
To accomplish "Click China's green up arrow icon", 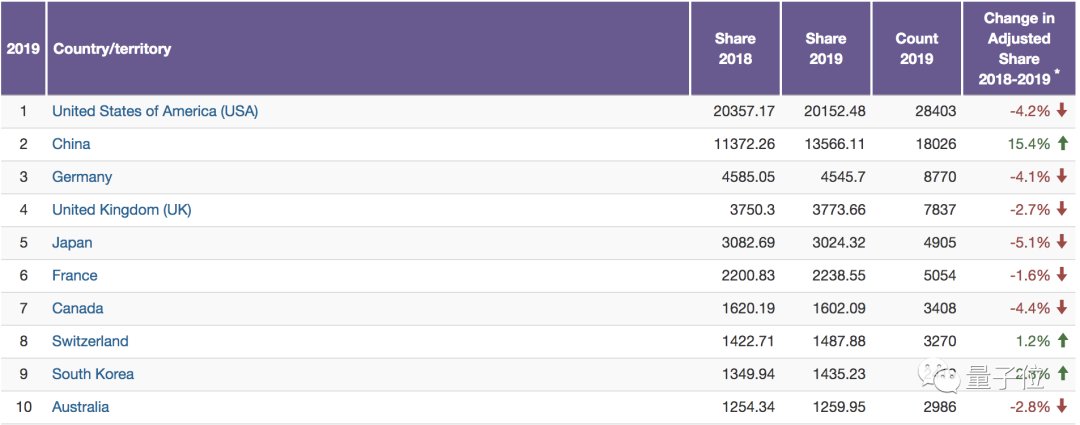I will tap(1062, 144).
